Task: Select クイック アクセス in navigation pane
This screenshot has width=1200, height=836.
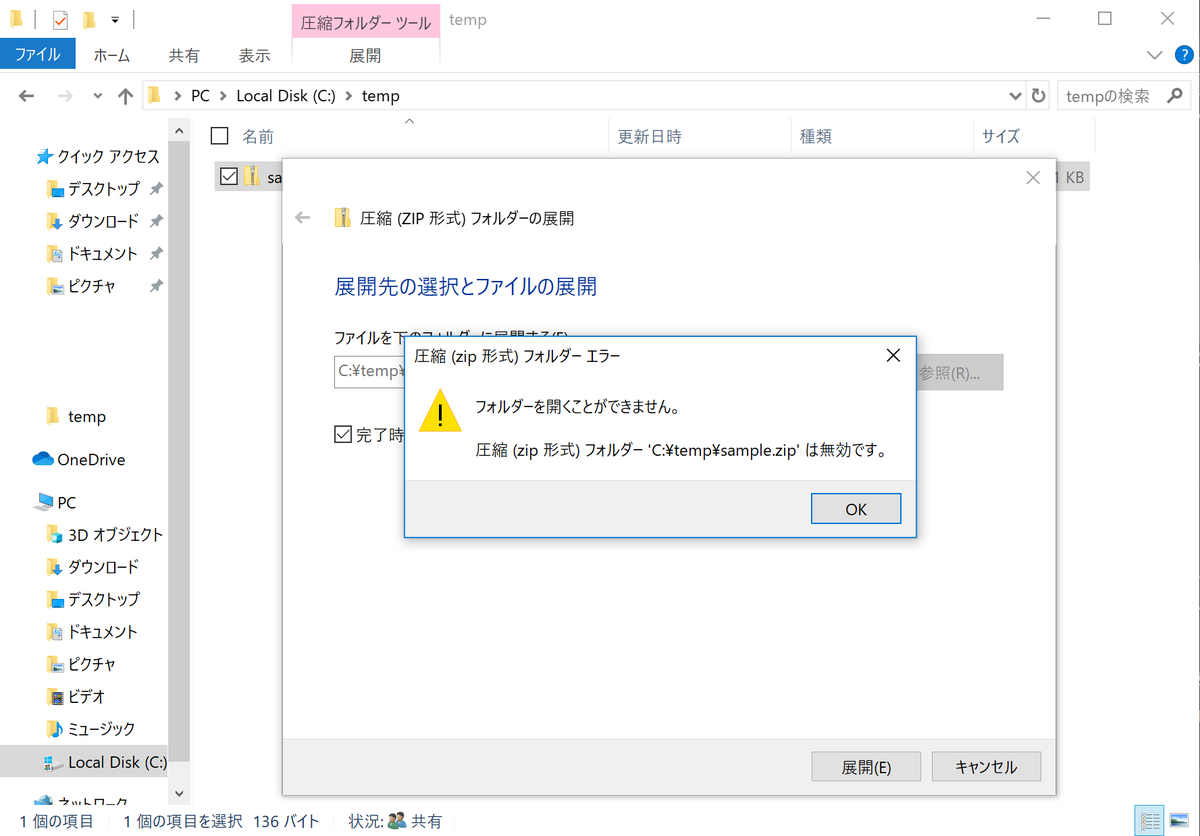Action: point(98,156)
